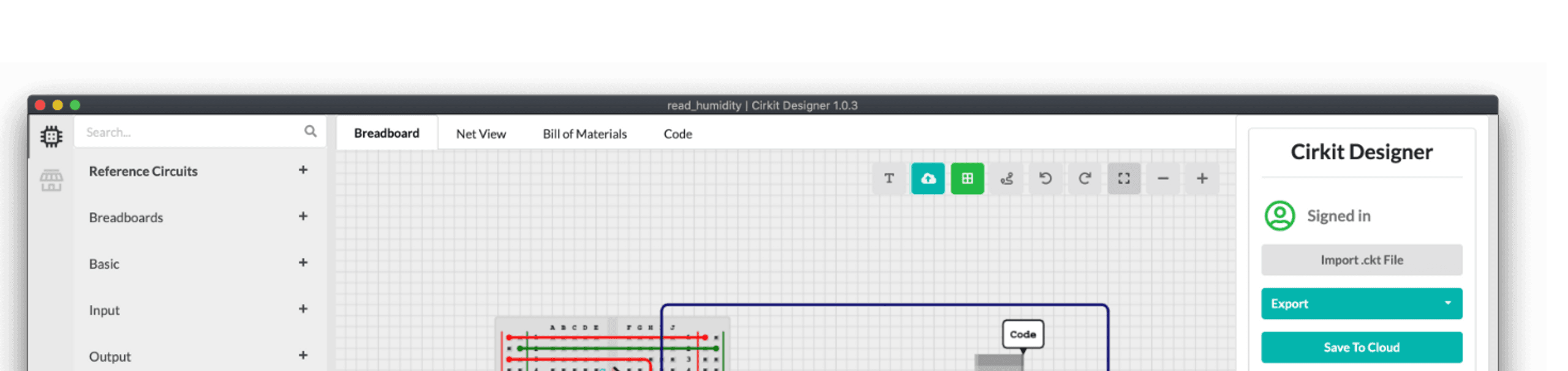Open the components chip sidebar icon
1568x371 pixels.
pos(51,136)
